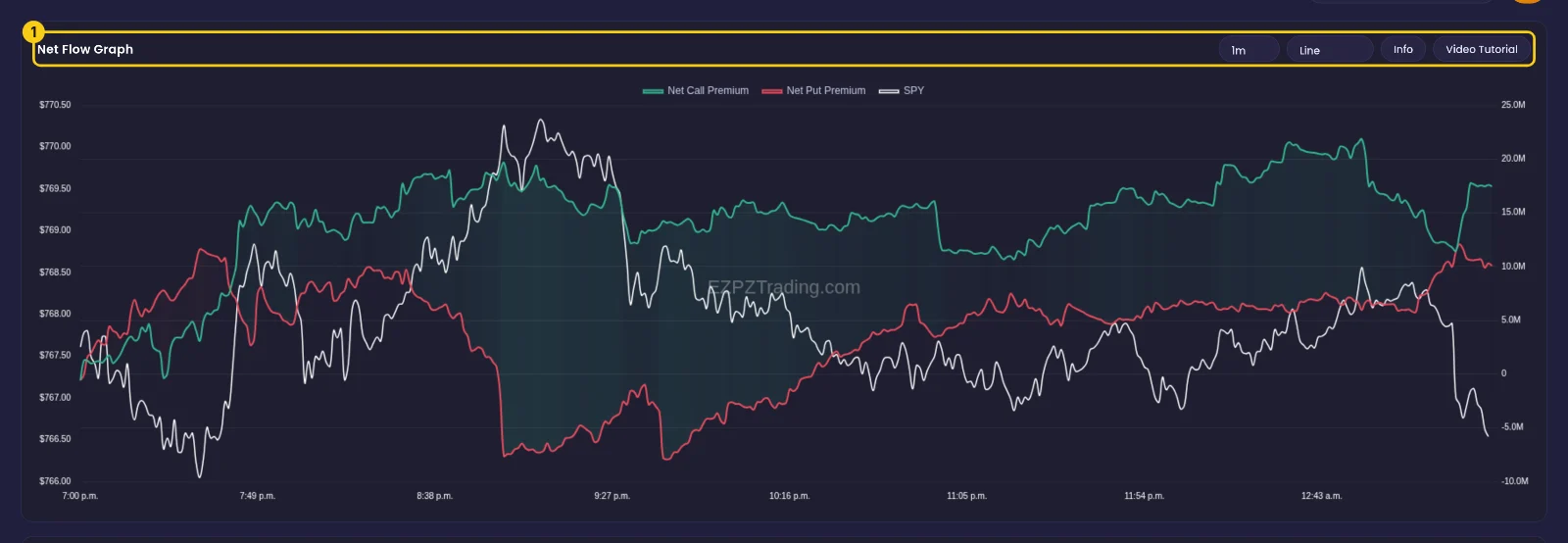Screen dimensions: 1568x543
Task: Click the $767.50 price axis label
Action: [x=55, y=356]
